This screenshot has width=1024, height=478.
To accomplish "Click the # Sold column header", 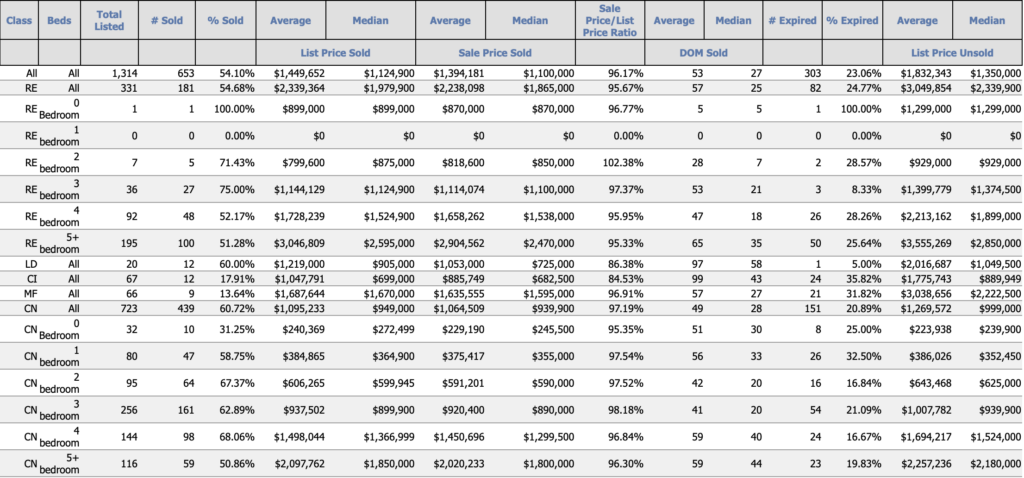I will [x=167, y=20].
